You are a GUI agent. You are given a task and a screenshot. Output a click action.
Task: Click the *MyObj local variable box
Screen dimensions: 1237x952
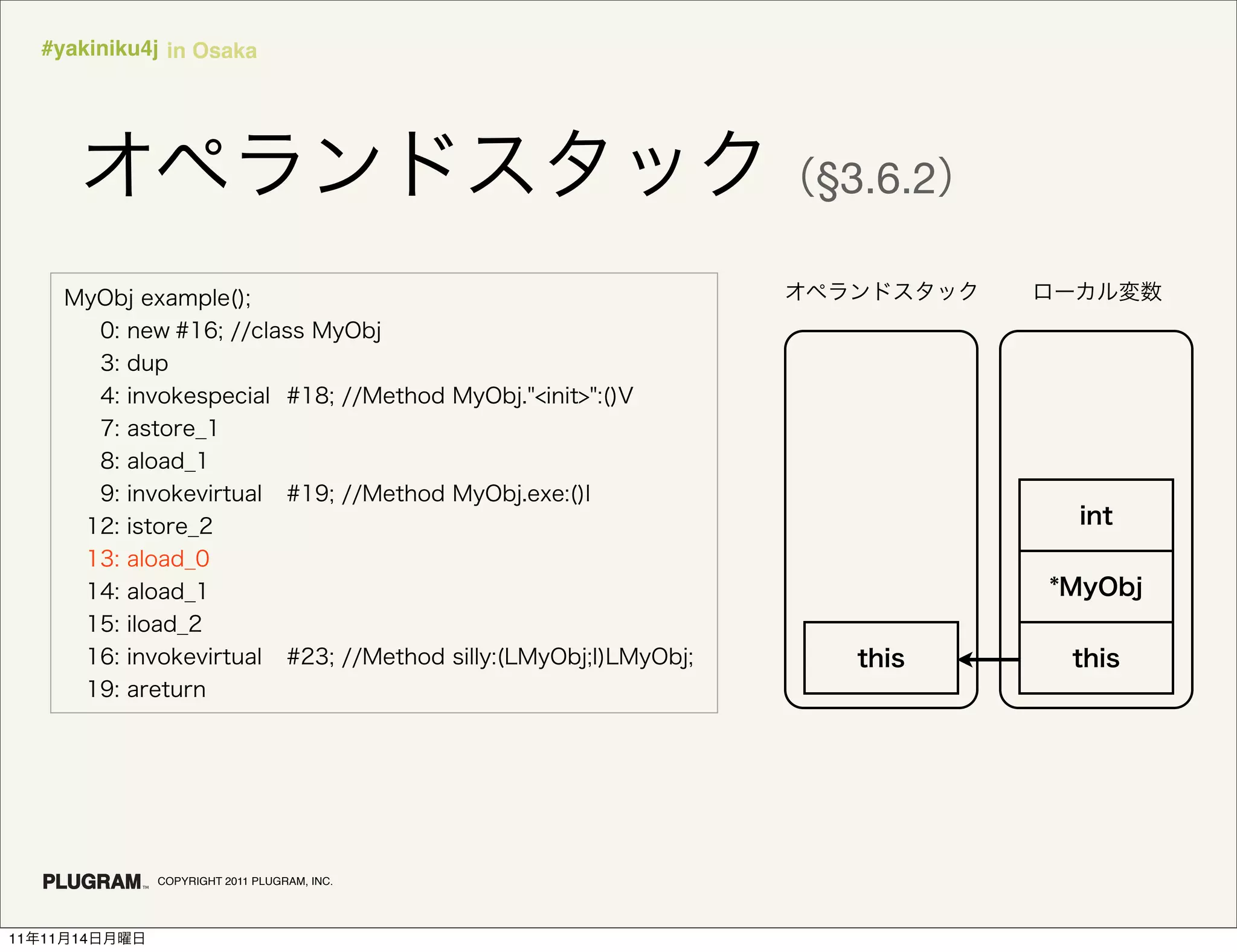pyautogui.click(x=1096, y=587)
